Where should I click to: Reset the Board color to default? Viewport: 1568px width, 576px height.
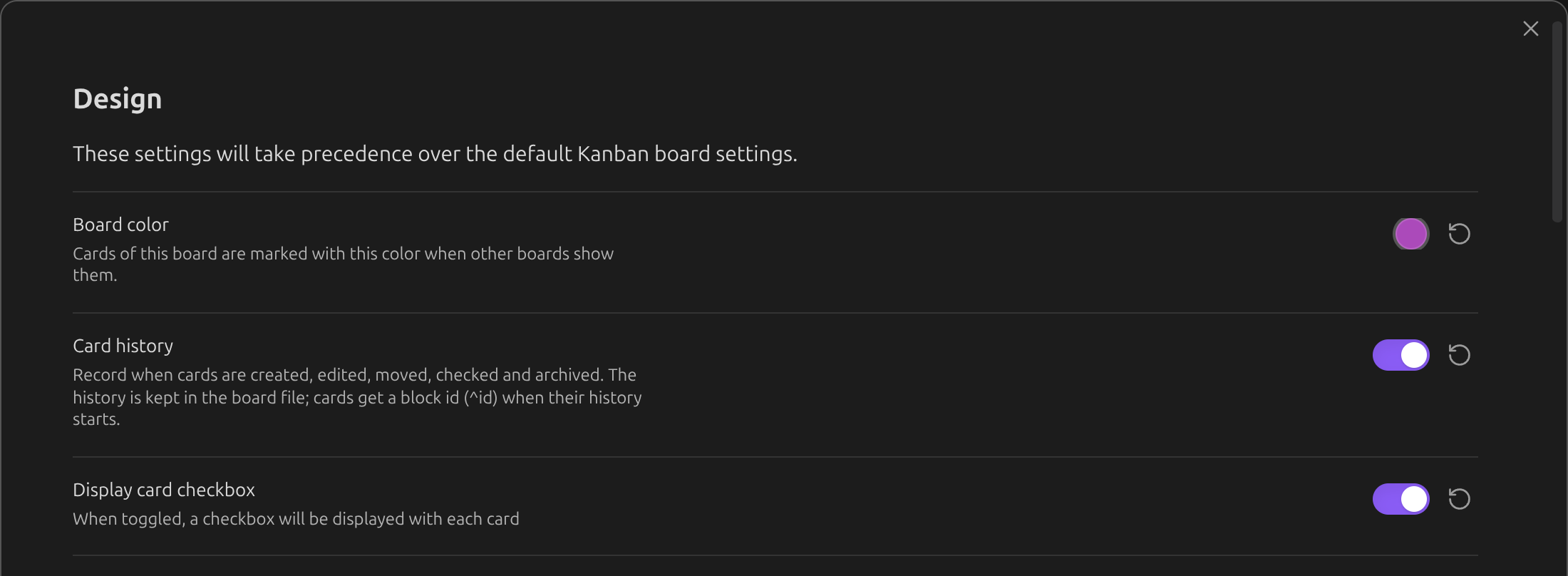click(x=1459, y=234)
